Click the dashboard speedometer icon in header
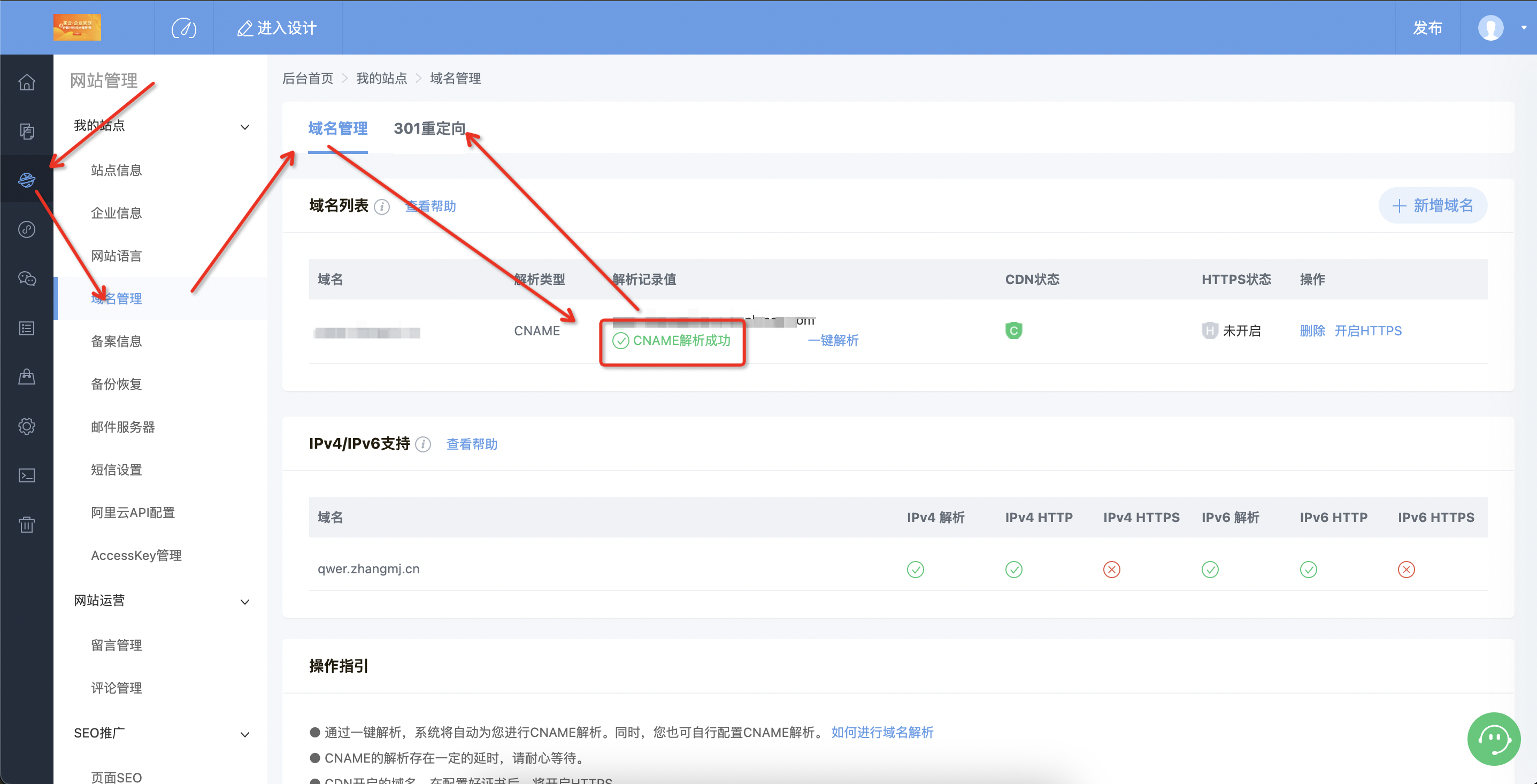Screen dimensions: 1537x784 click(x=184, y=28)
